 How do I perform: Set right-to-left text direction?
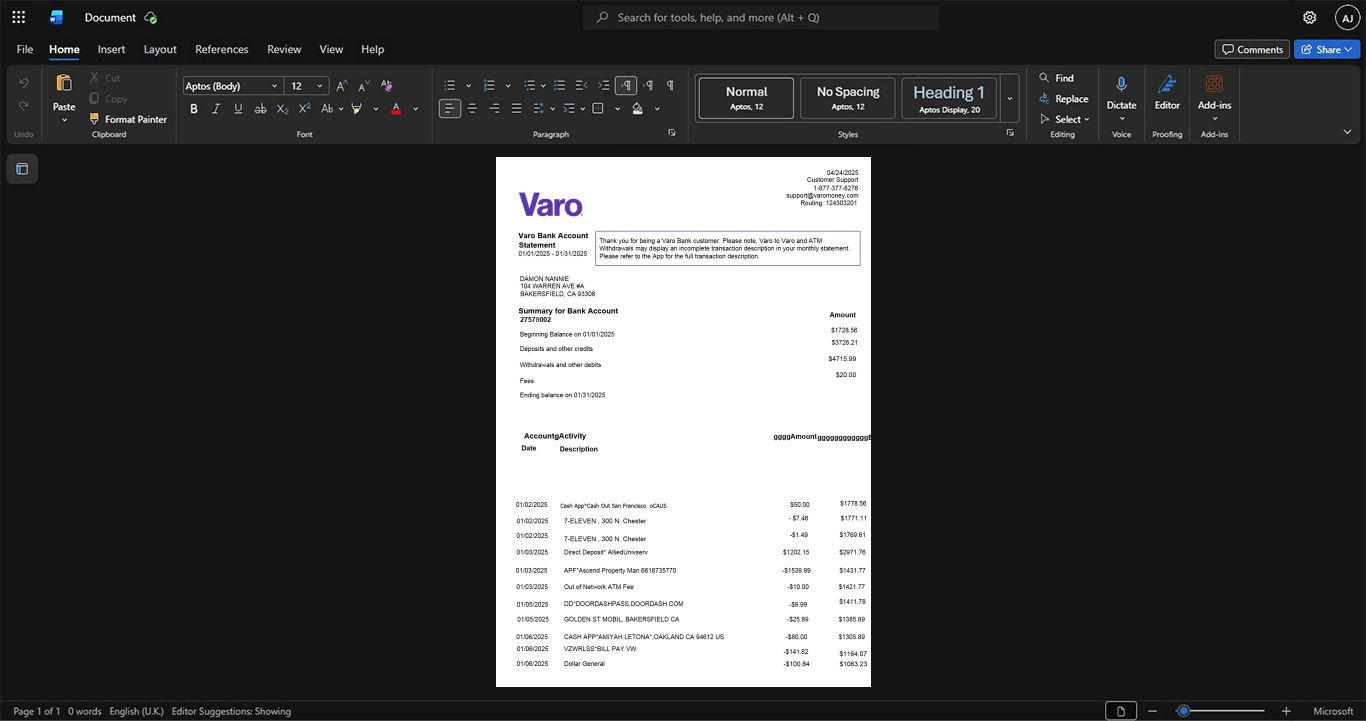coord(648,85)
